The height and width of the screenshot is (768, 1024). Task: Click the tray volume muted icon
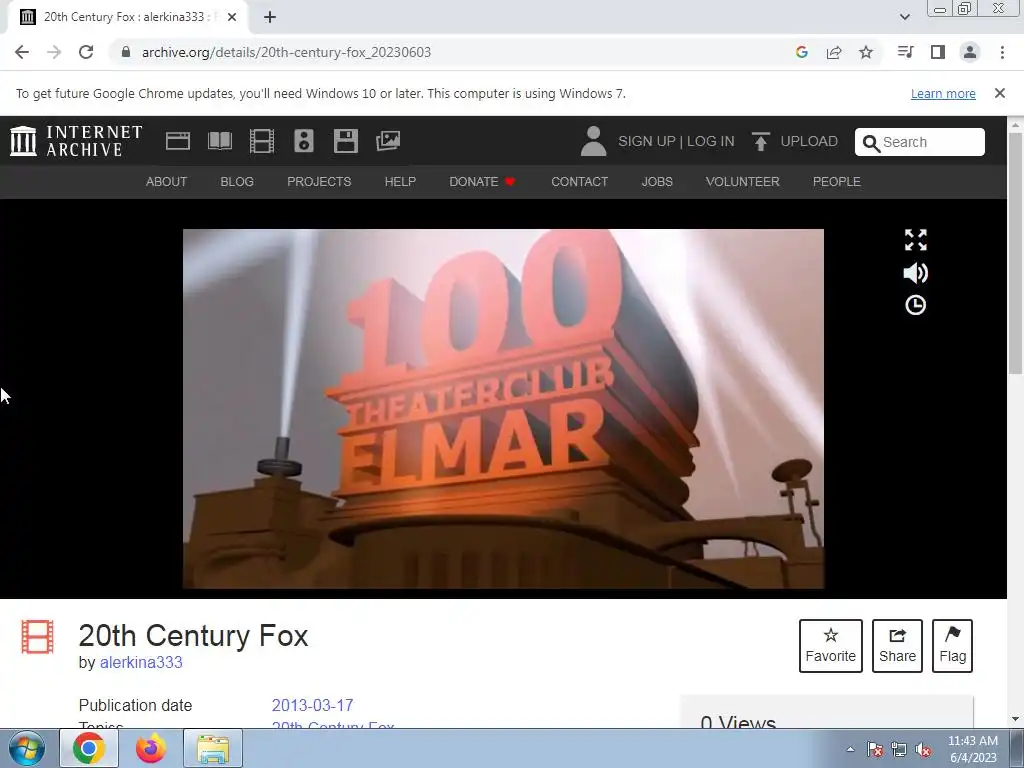click(923, 750)
